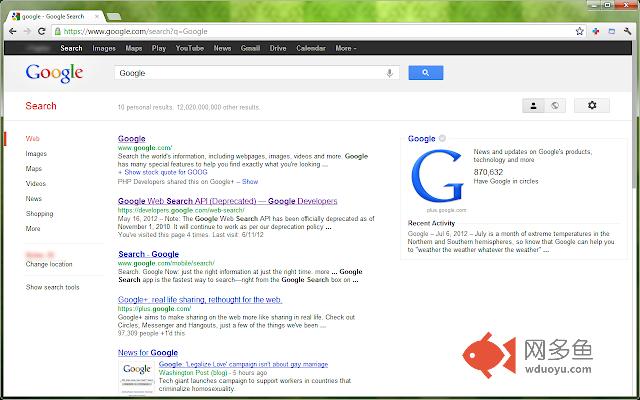Click the verified badge beside Google+ title
This screenshot has width=640, height=400.
(x=442, y=138)
